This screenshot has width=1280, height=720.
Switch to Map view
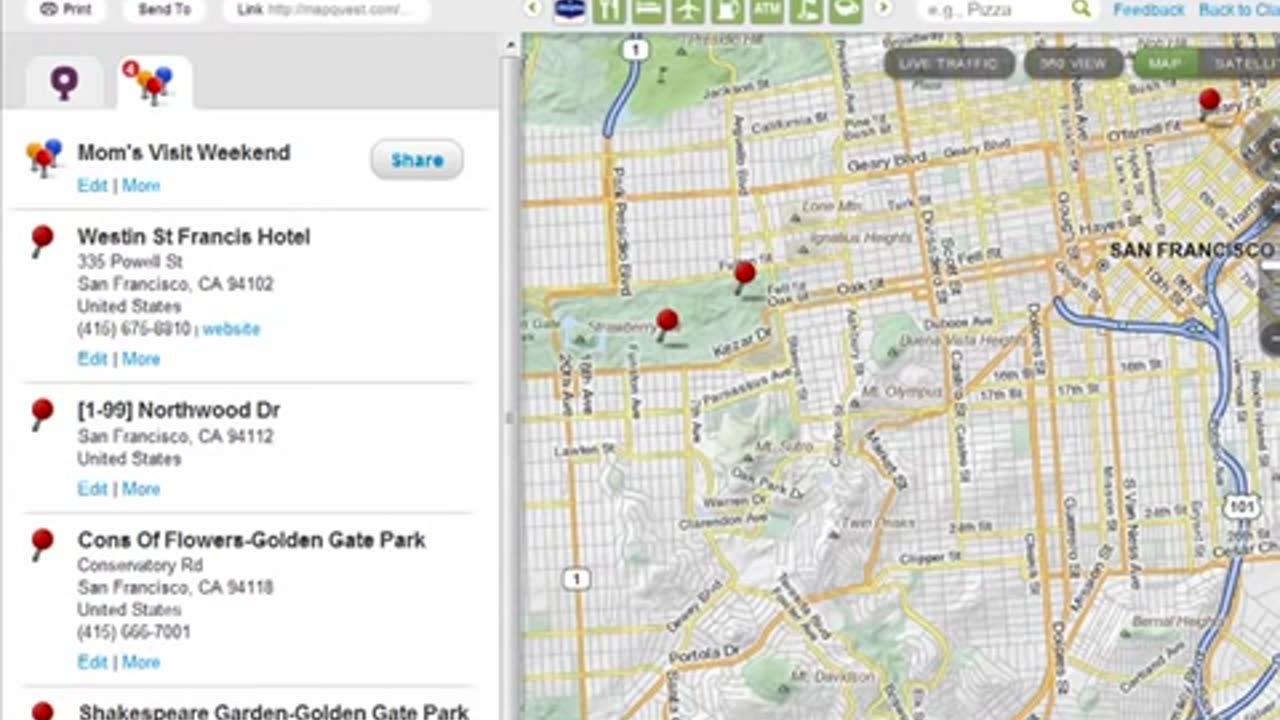[x=1165, y=63]
